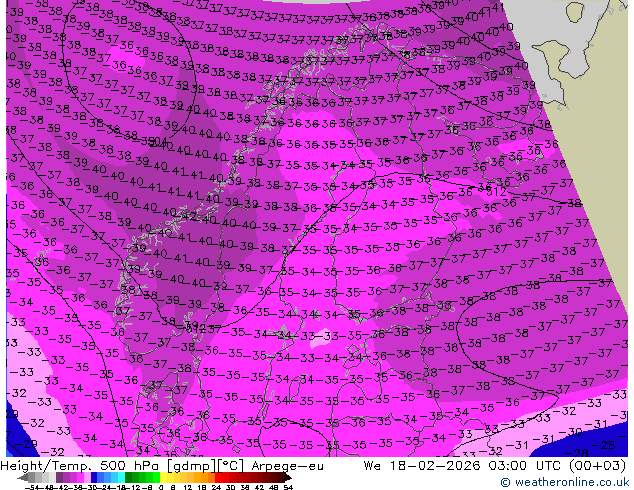Choose the dark green legend swatch
634x490 pixels.
(129, 478)
